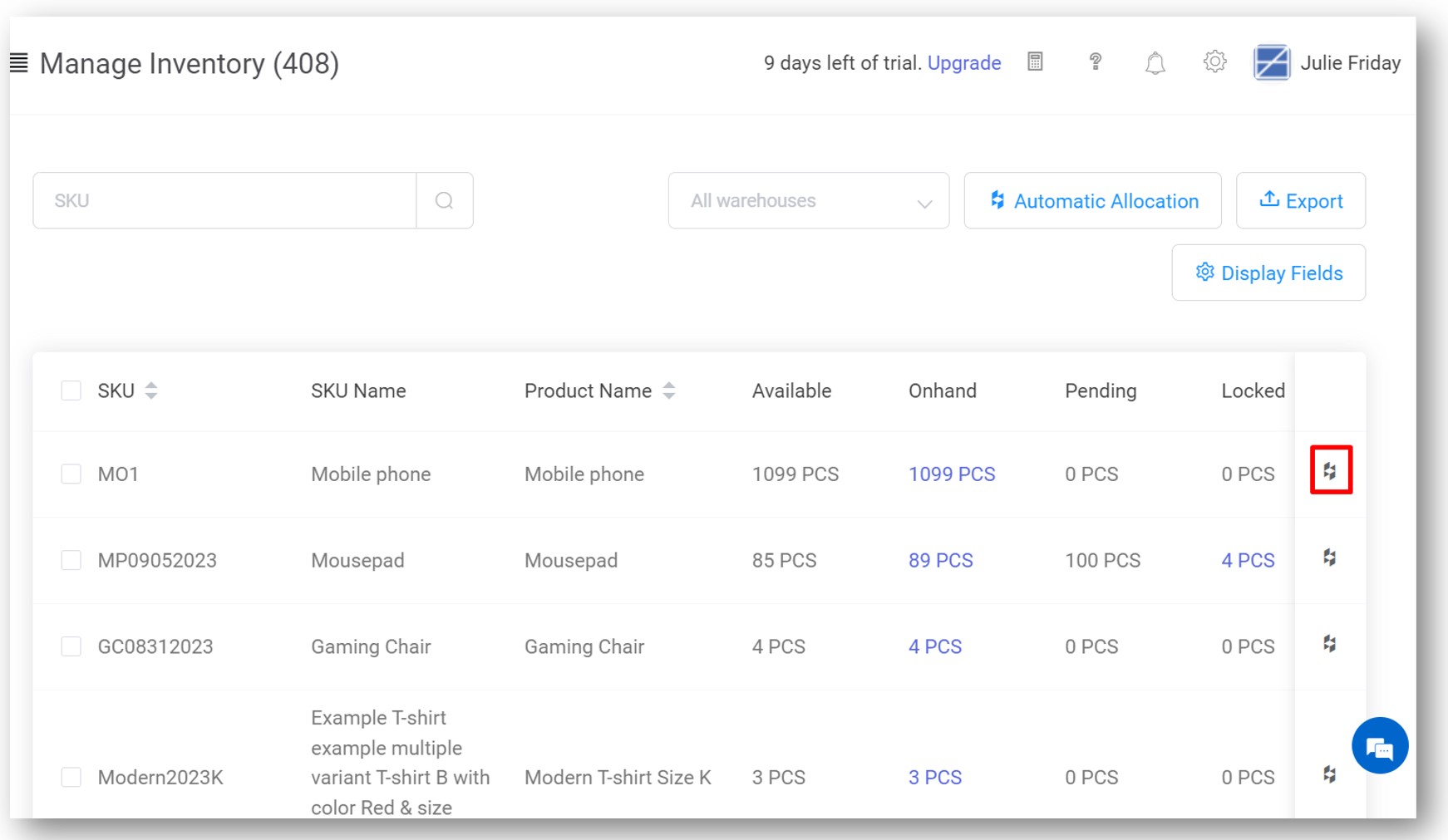
Task: Click allocation icon for Mousepad row
Action: point(1330,558)
